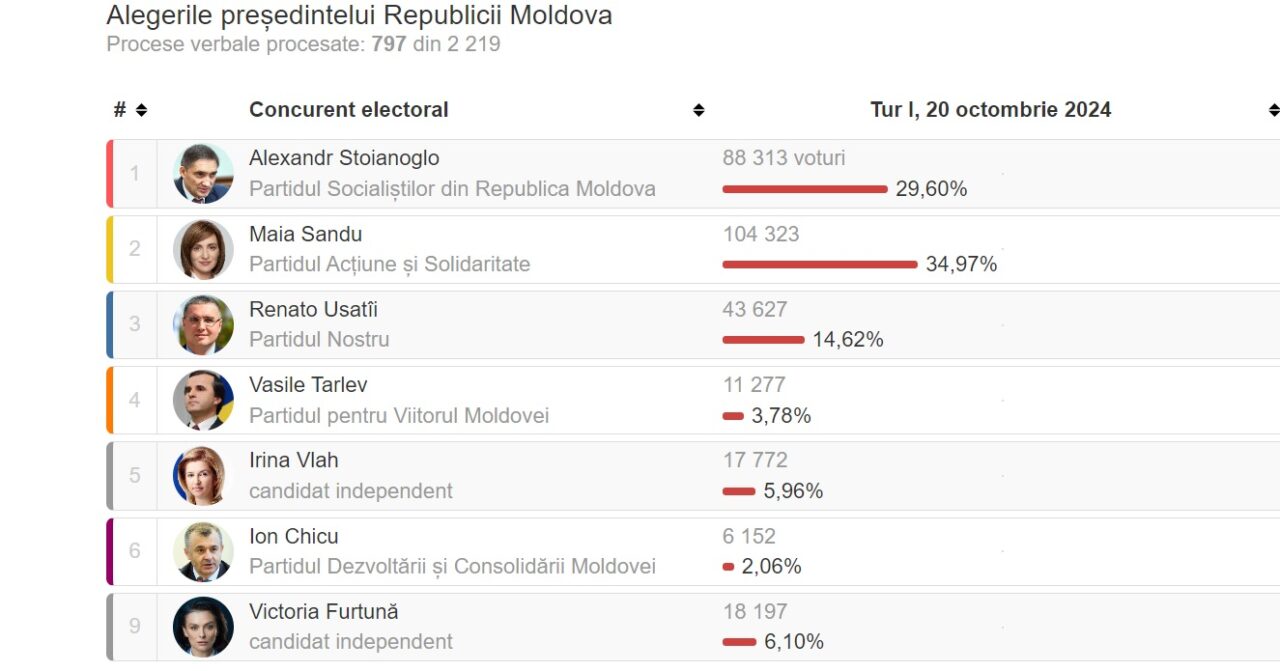Click Victoria Furtună's portrait photo

(x=203, y=627)
